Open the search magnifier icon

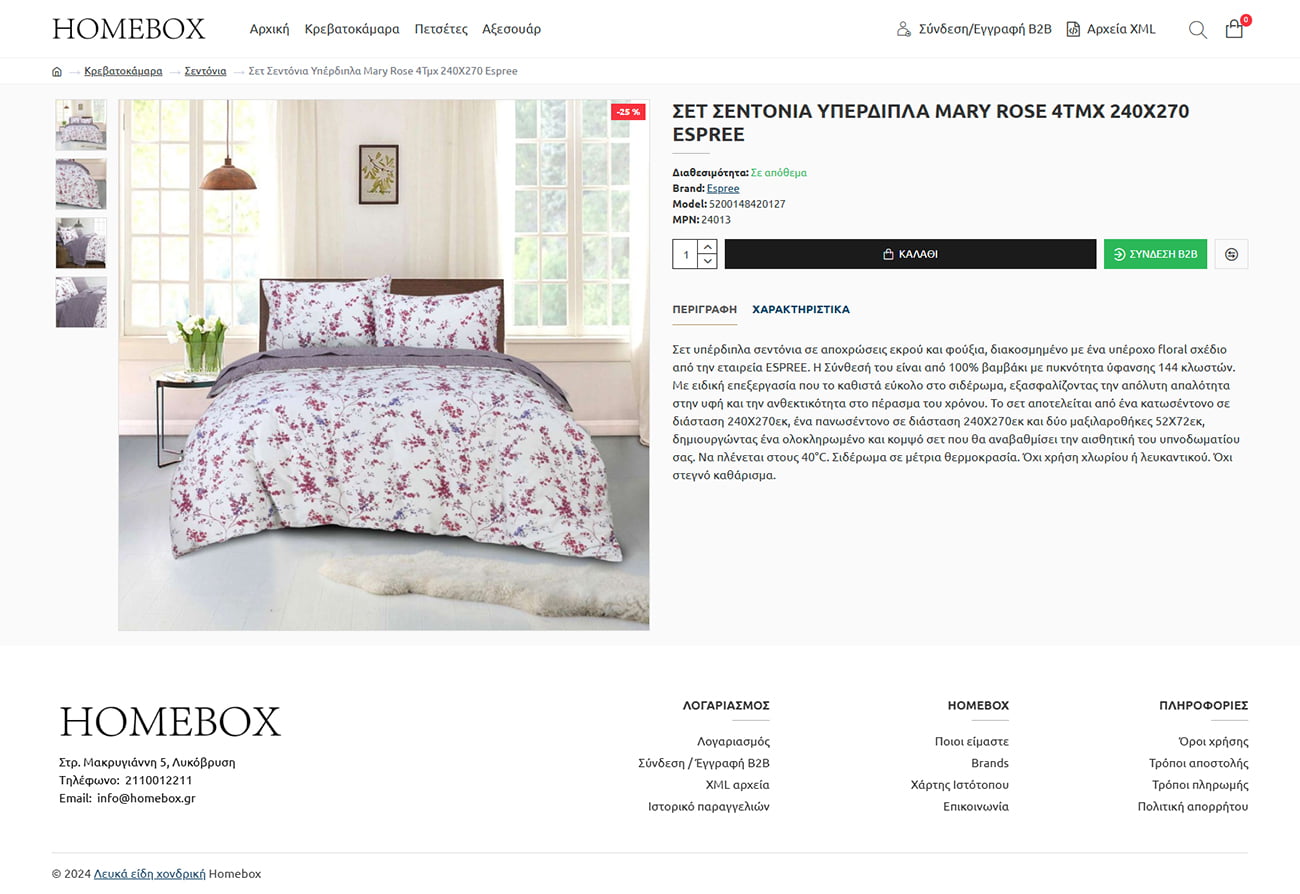[1197, 30]
